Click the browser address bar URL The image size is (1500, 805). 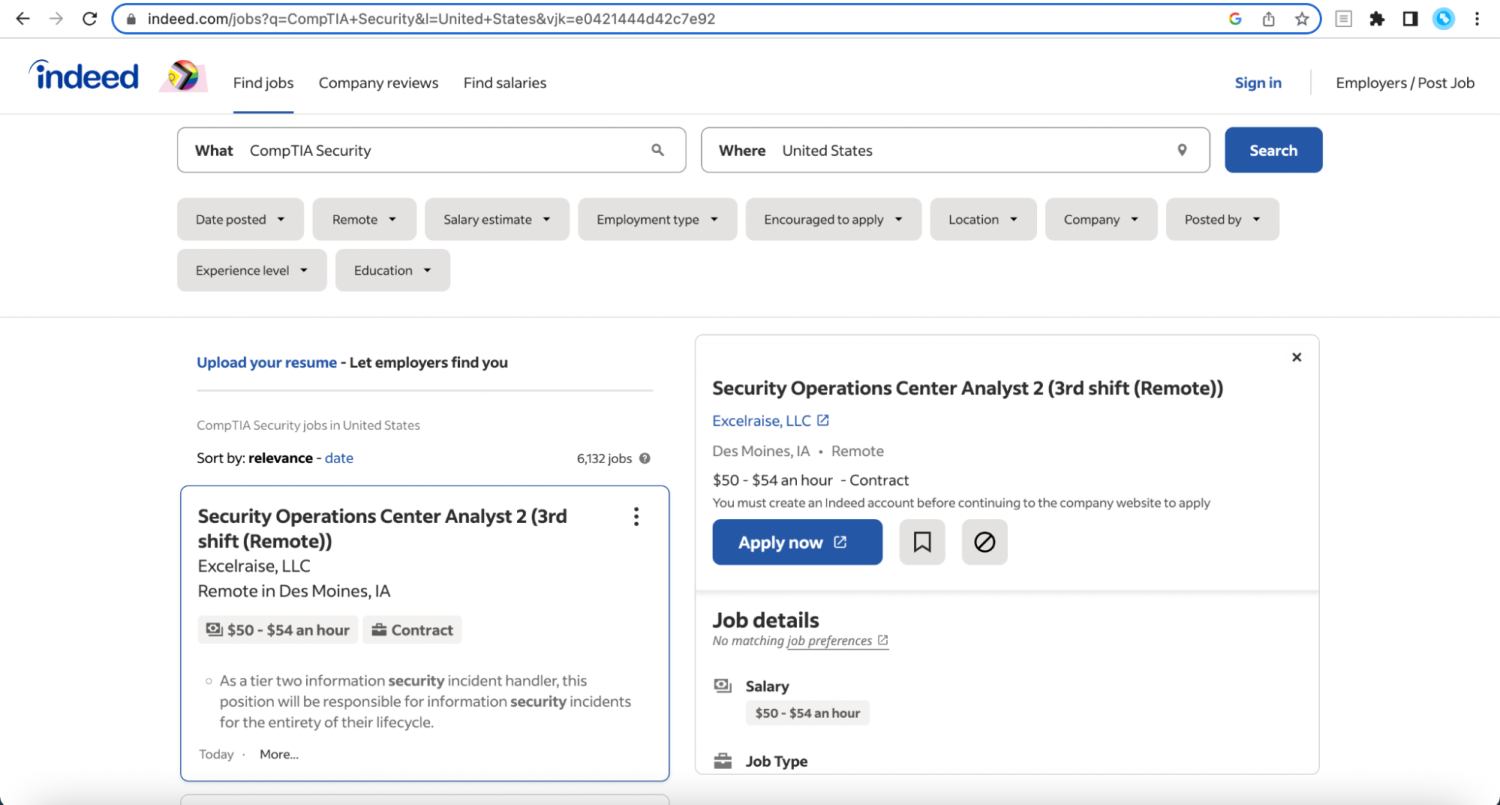pyautogui.click(x=431, y=19)
